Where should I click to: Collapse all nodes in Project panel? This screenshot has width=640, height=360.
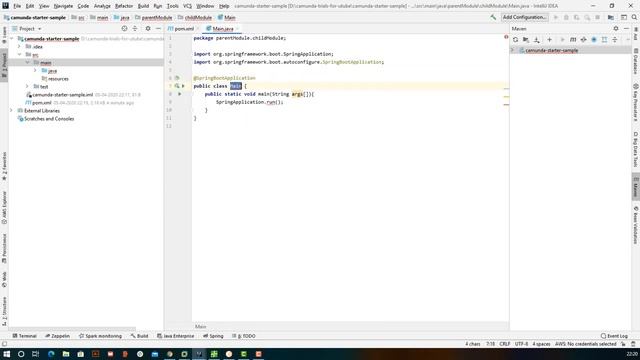click(x=135, y=29)
